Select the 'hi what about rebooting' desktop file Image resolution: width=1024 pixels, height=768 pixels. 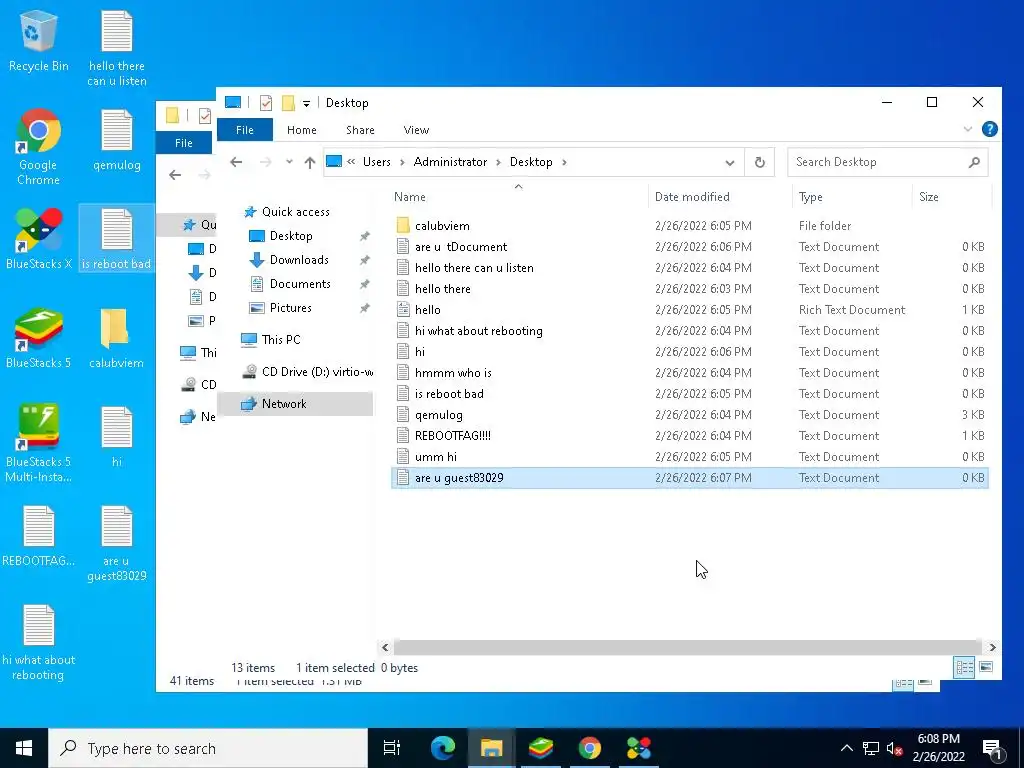(38, 643)
